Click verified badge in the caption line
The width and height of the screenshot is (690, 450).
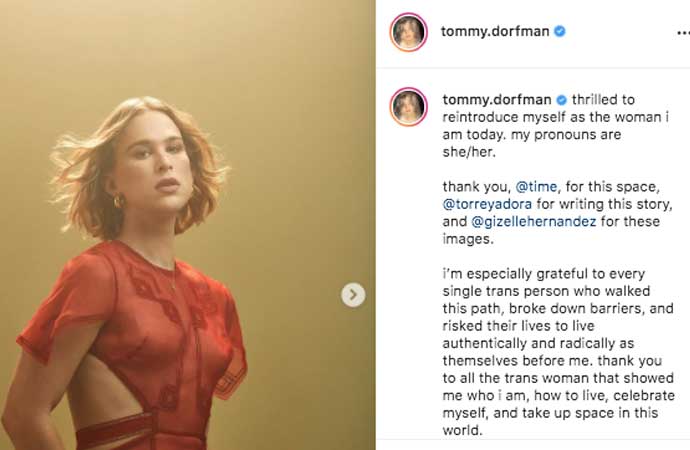[x=561, y=100]
